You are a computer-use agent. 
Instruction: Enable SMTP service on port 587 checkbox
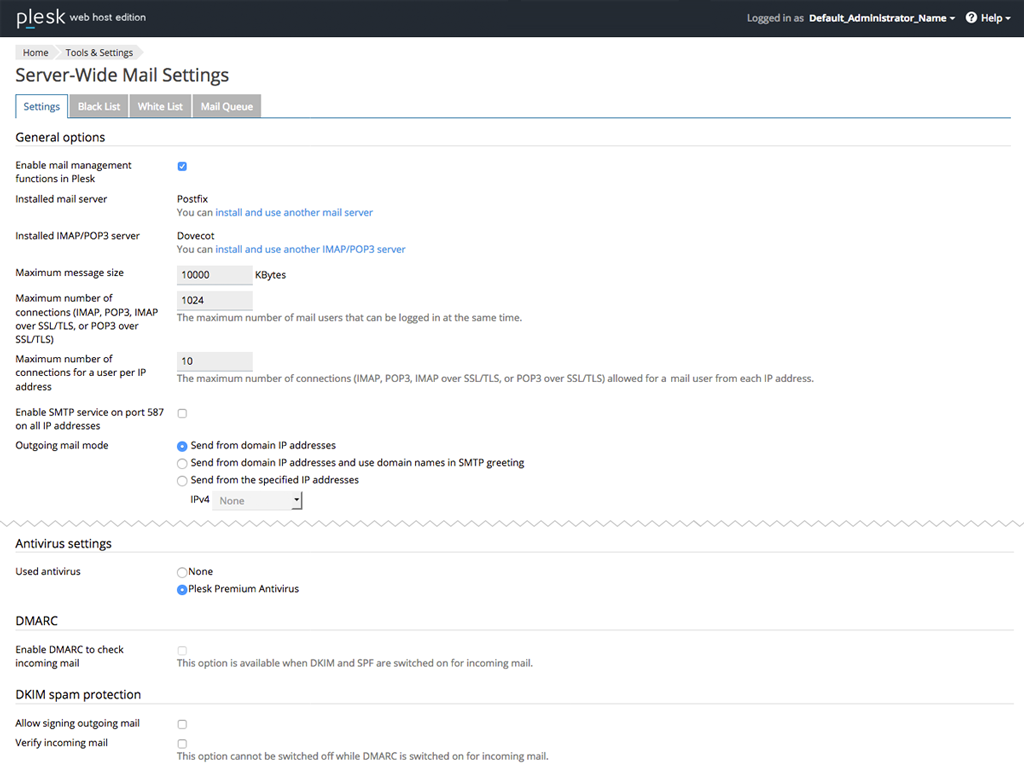(x=182, y=413)
